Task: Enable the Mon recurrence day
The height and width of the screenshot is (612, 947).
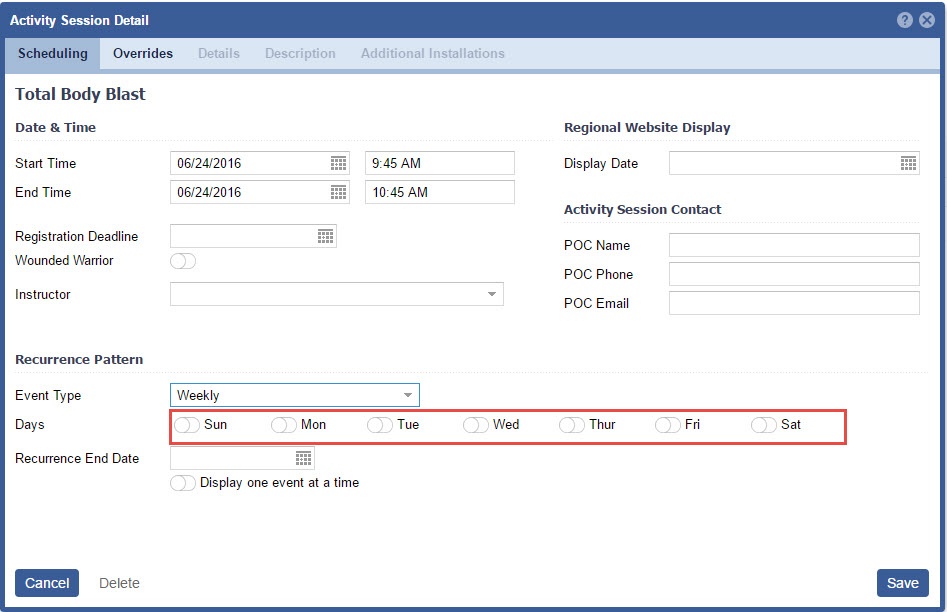Action: click(284, 425)
